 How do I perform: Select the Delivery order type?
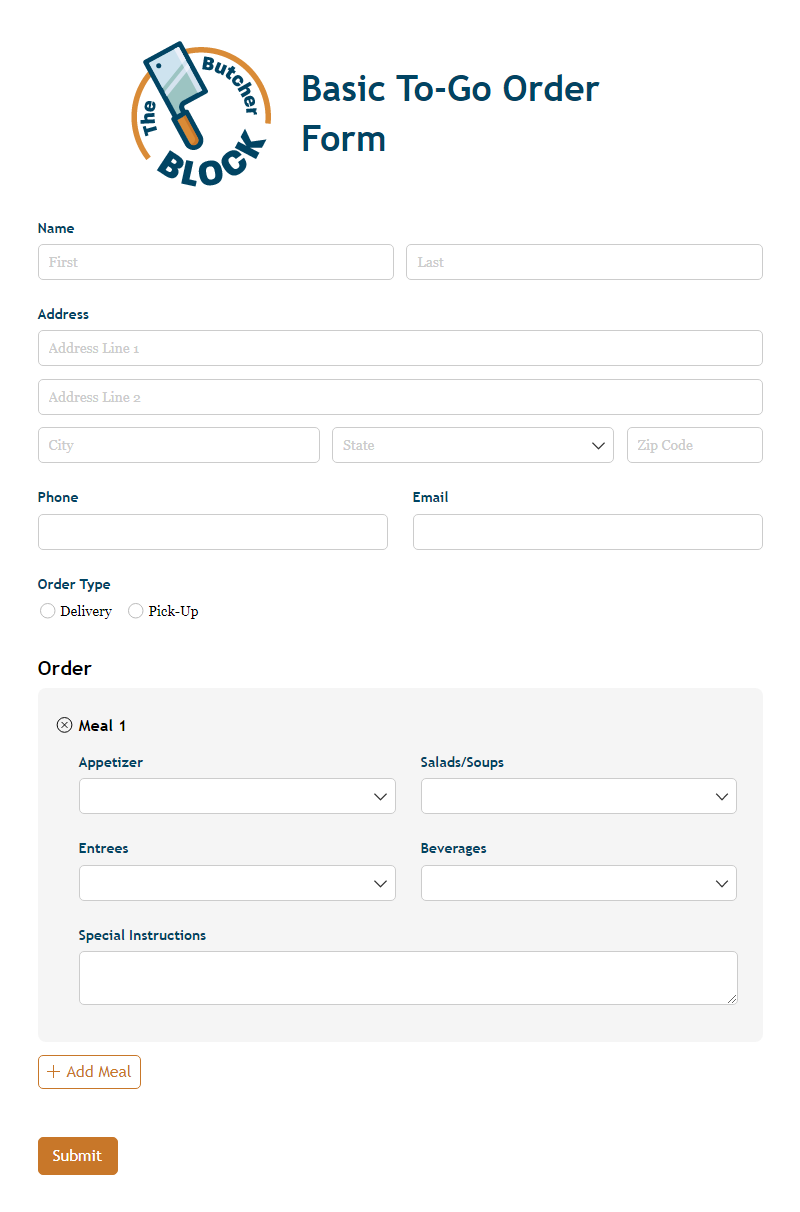point(47,610)
